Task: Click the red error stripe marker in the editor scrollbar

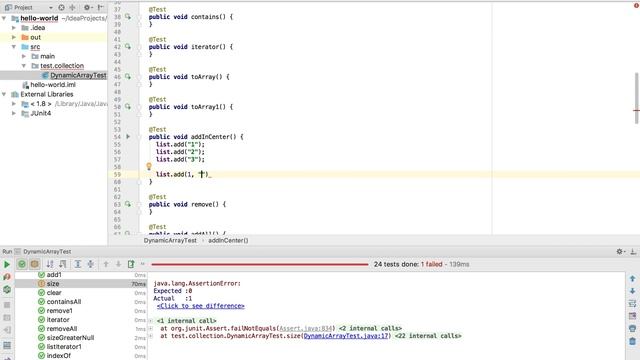Action: pyautogui.click(x=636, y=110)
